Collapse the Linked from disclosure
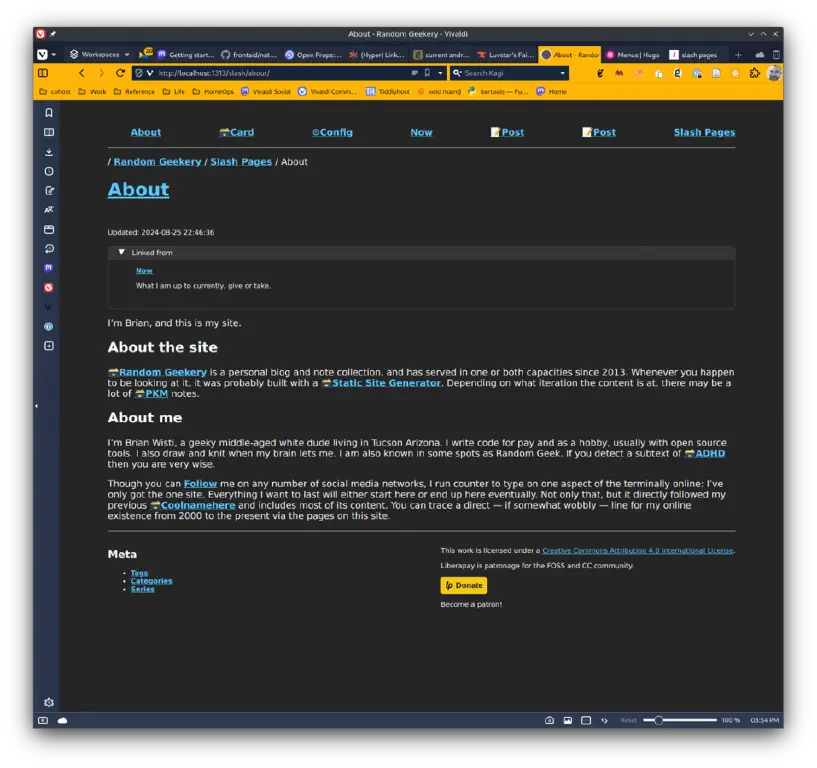817x768 pixels. click(121, 252)
